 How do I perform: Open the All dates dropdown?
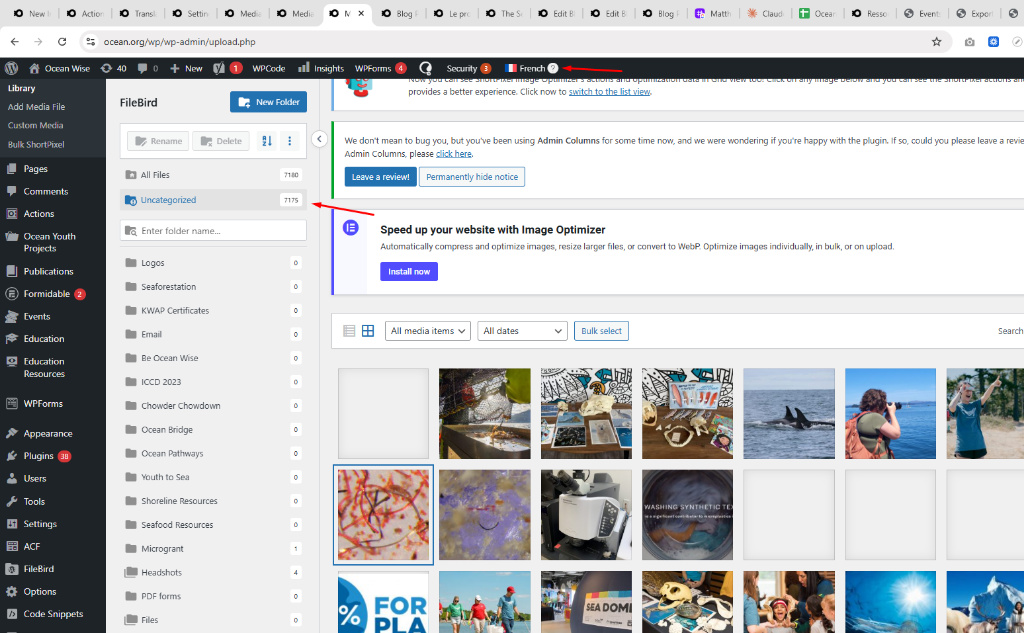point(522,331)
